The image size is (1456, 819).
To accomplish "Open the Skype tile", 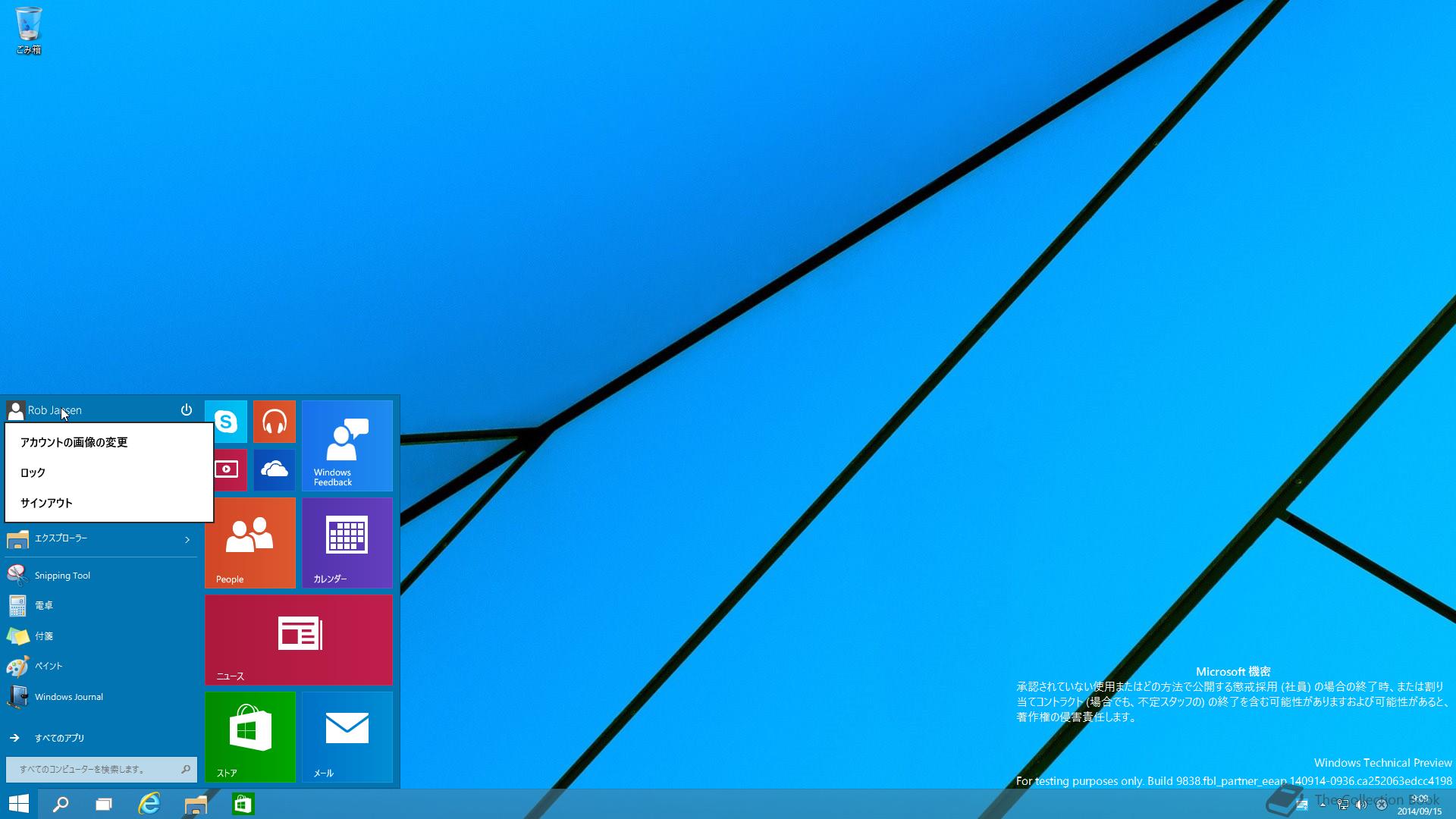I will 231,422.
